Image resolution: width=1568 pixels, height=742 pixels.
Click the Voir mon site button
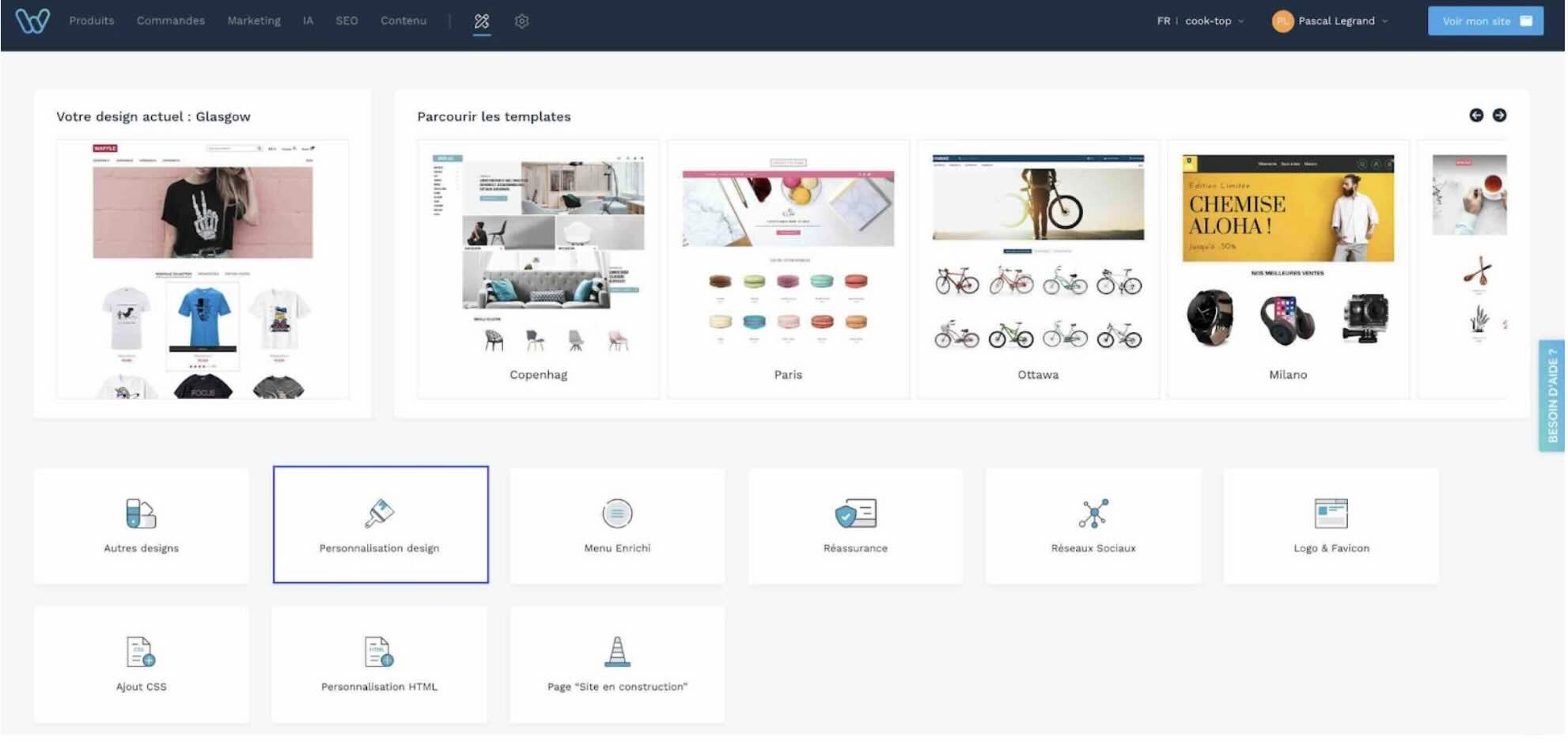(1485, 21)
